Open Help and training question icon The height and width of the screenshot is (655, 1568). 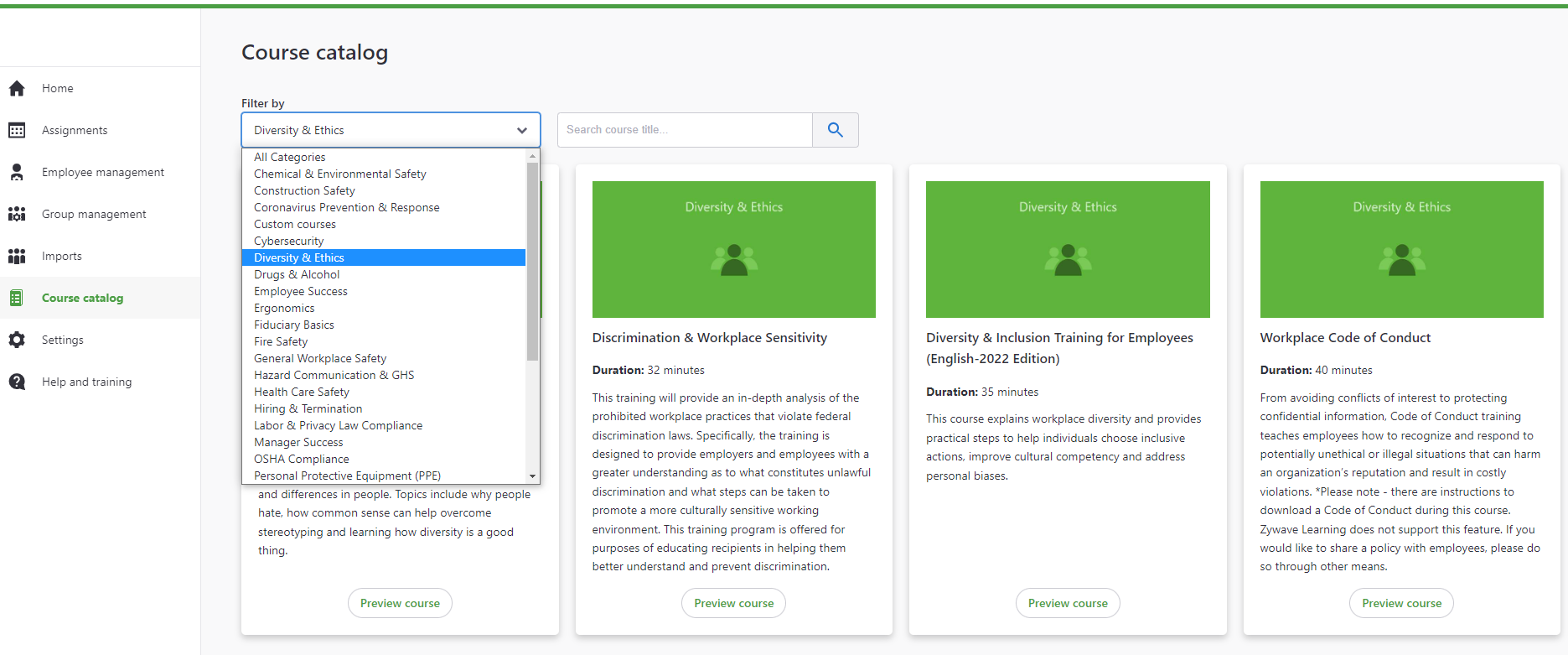point(17,382)
